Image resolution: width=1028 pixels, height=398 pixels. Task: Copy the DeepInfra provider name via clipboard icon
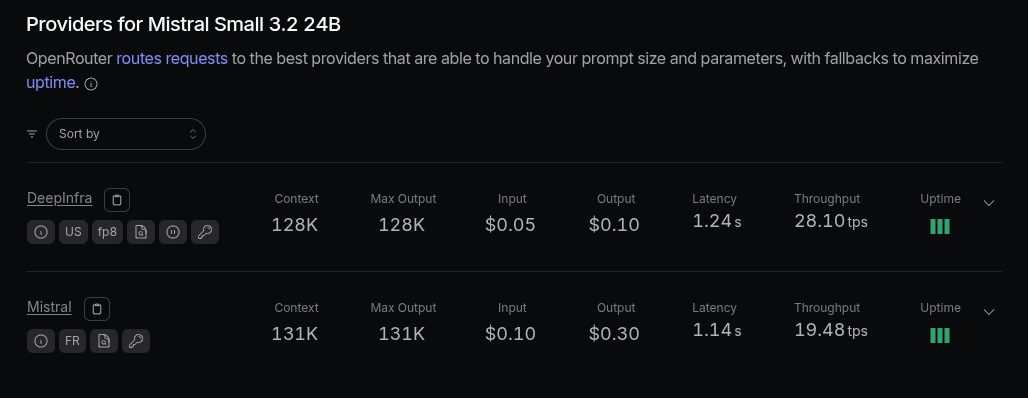click(117, 200)
